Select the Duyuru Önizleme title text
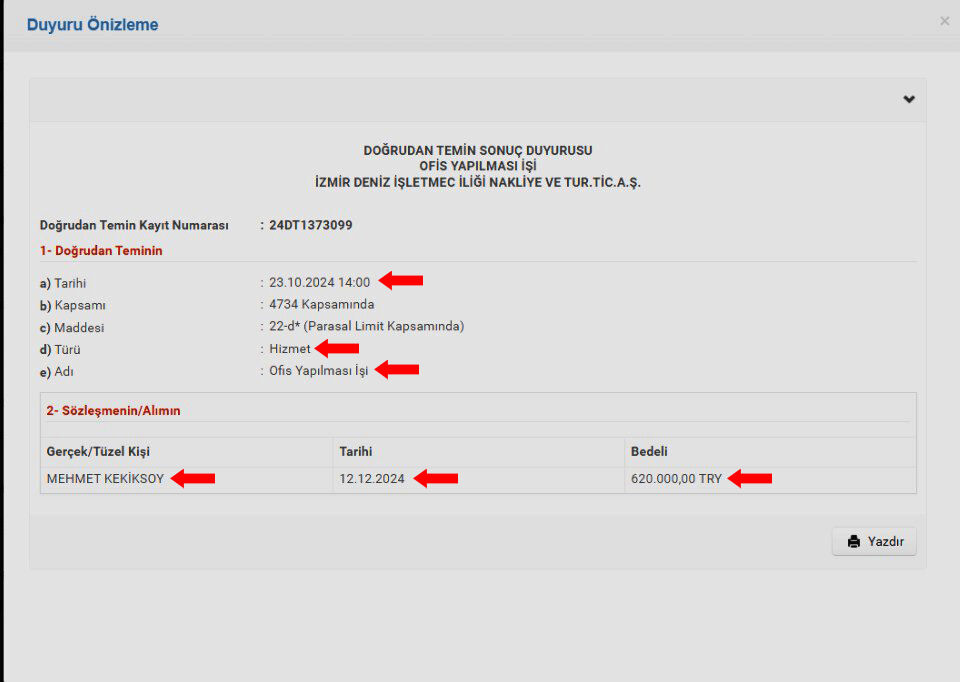Viewport: 960px width, 682px height. click(92, 24)
